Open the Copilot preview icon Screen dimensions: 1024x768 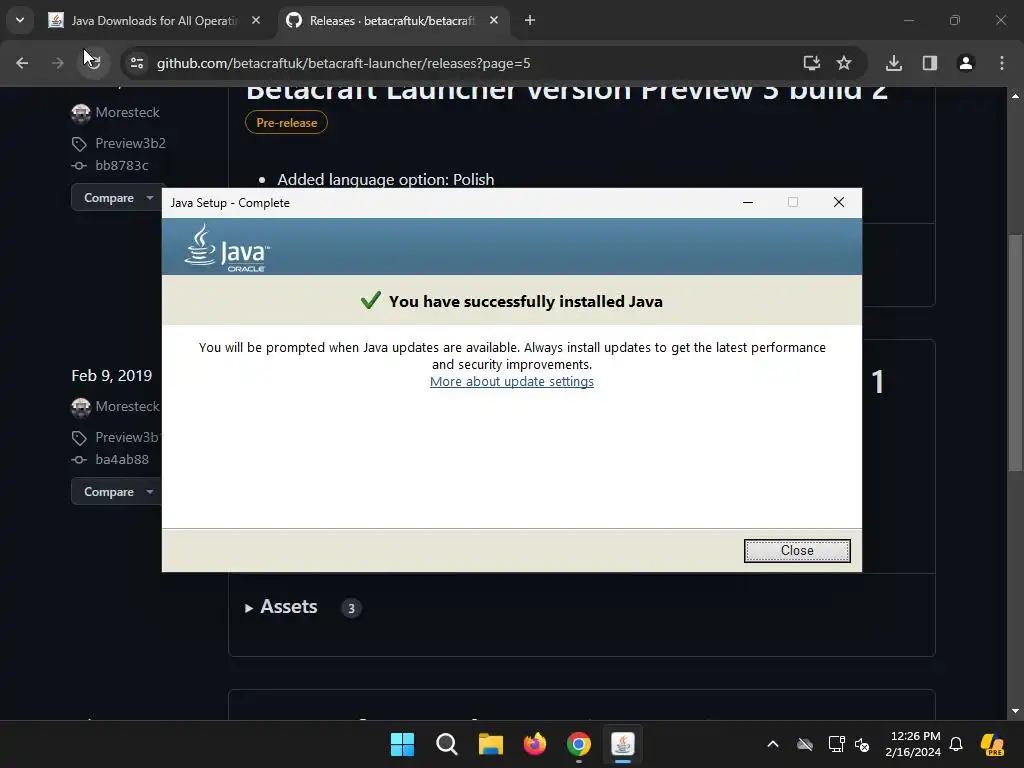click(x=993, y=744)
